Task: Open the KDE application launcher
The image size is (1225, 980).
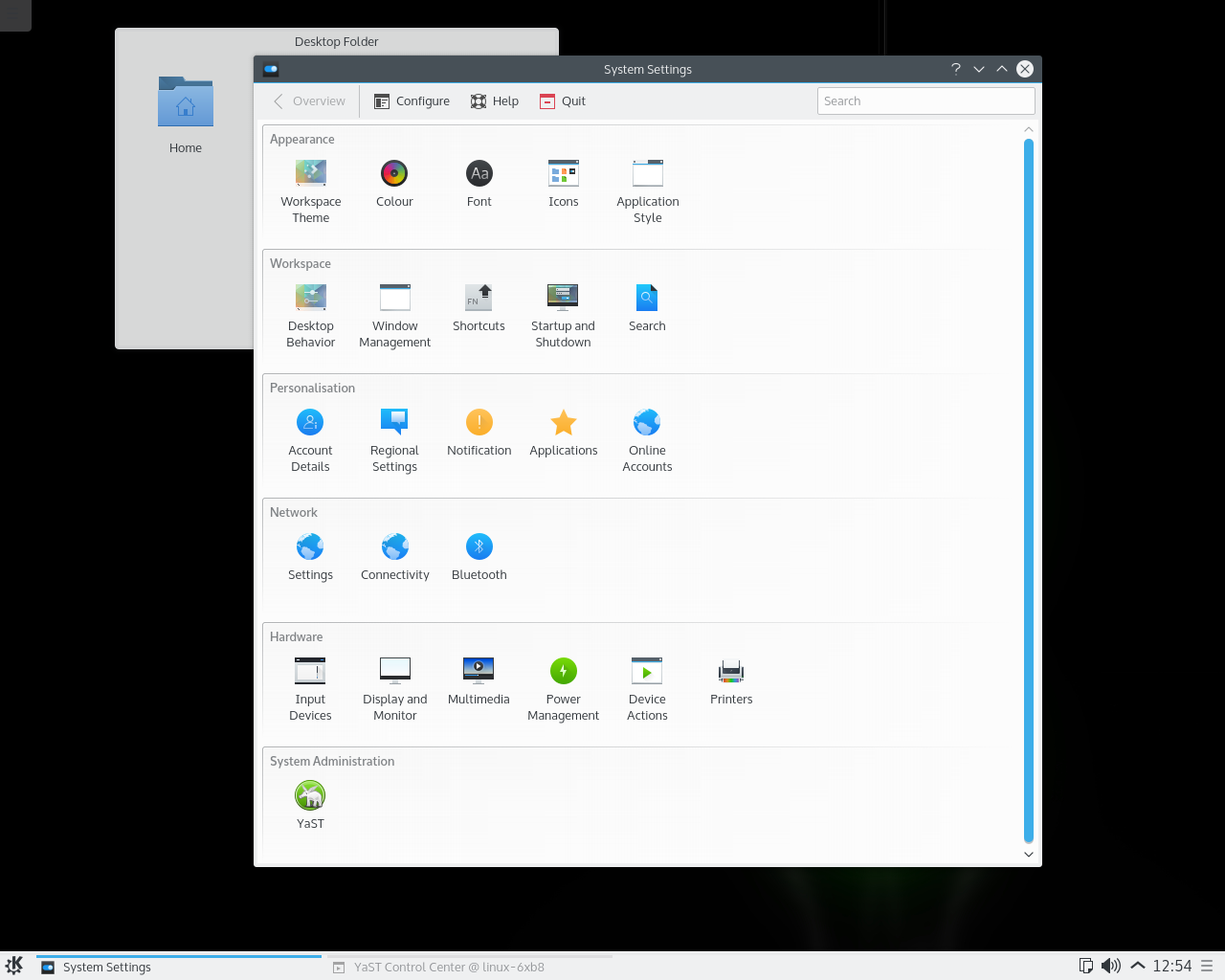Action: 14,966
